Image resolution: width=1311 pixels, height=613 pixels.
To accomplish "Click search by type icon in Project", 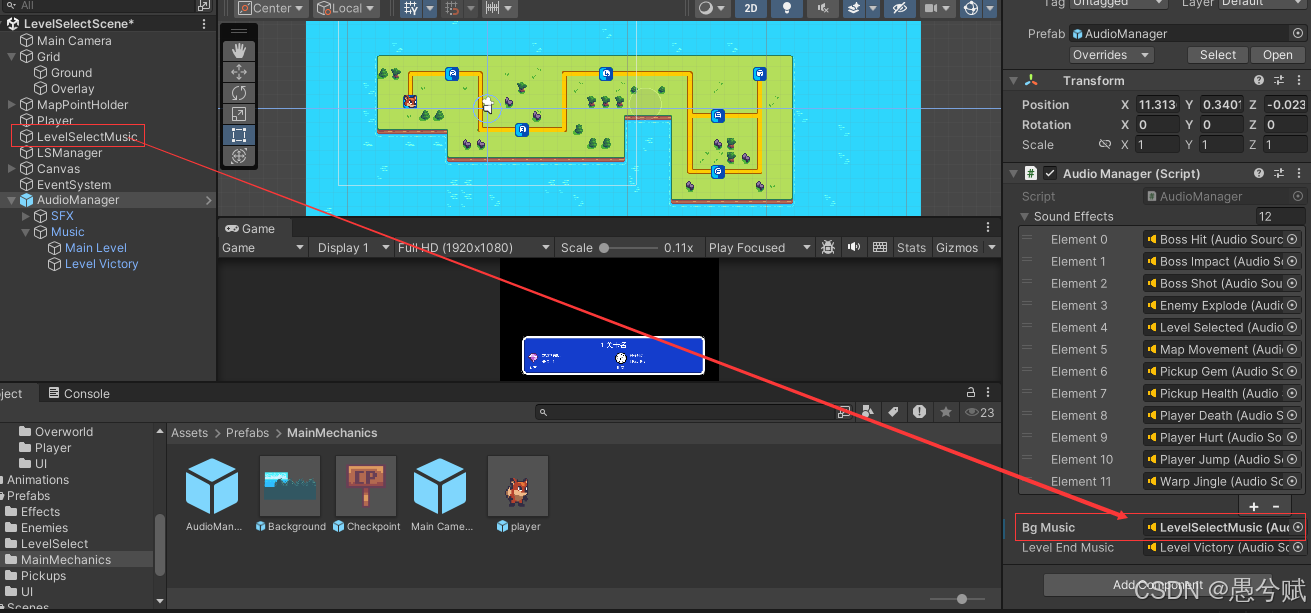I will coord(867,412).
